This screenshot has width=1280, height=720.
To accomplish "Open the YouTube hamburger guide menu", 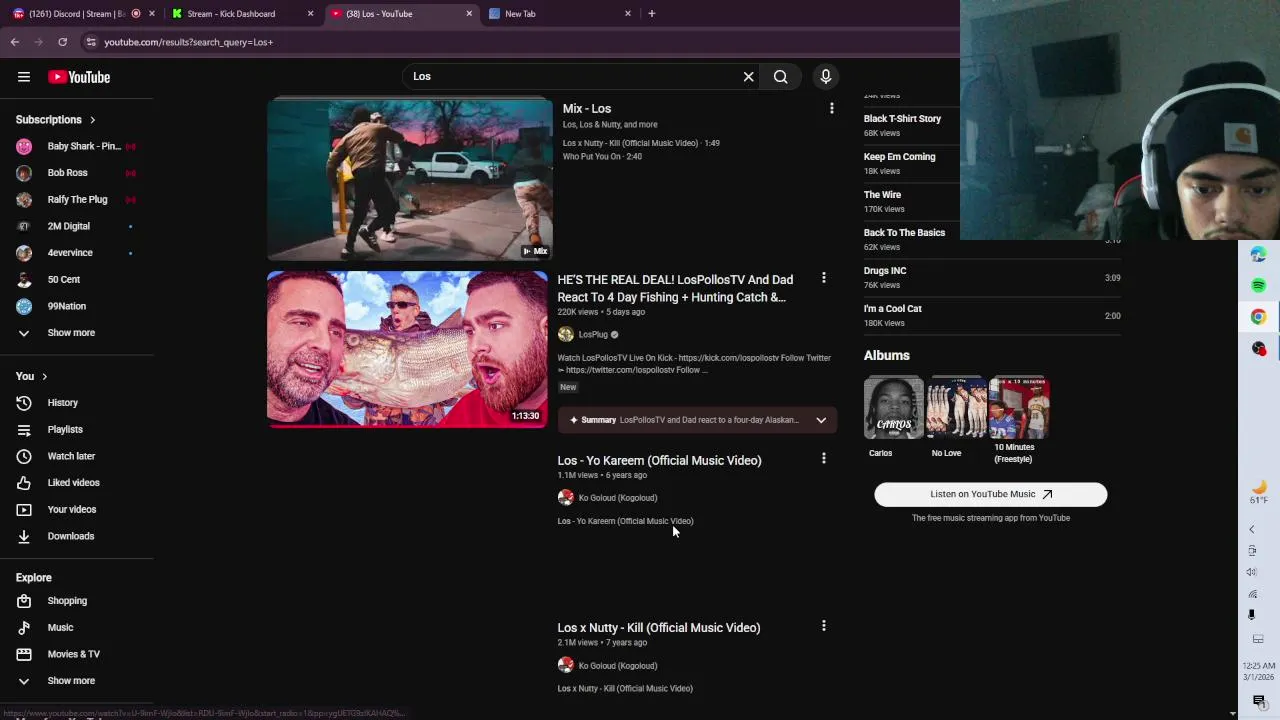I will [x=24, y=77].
